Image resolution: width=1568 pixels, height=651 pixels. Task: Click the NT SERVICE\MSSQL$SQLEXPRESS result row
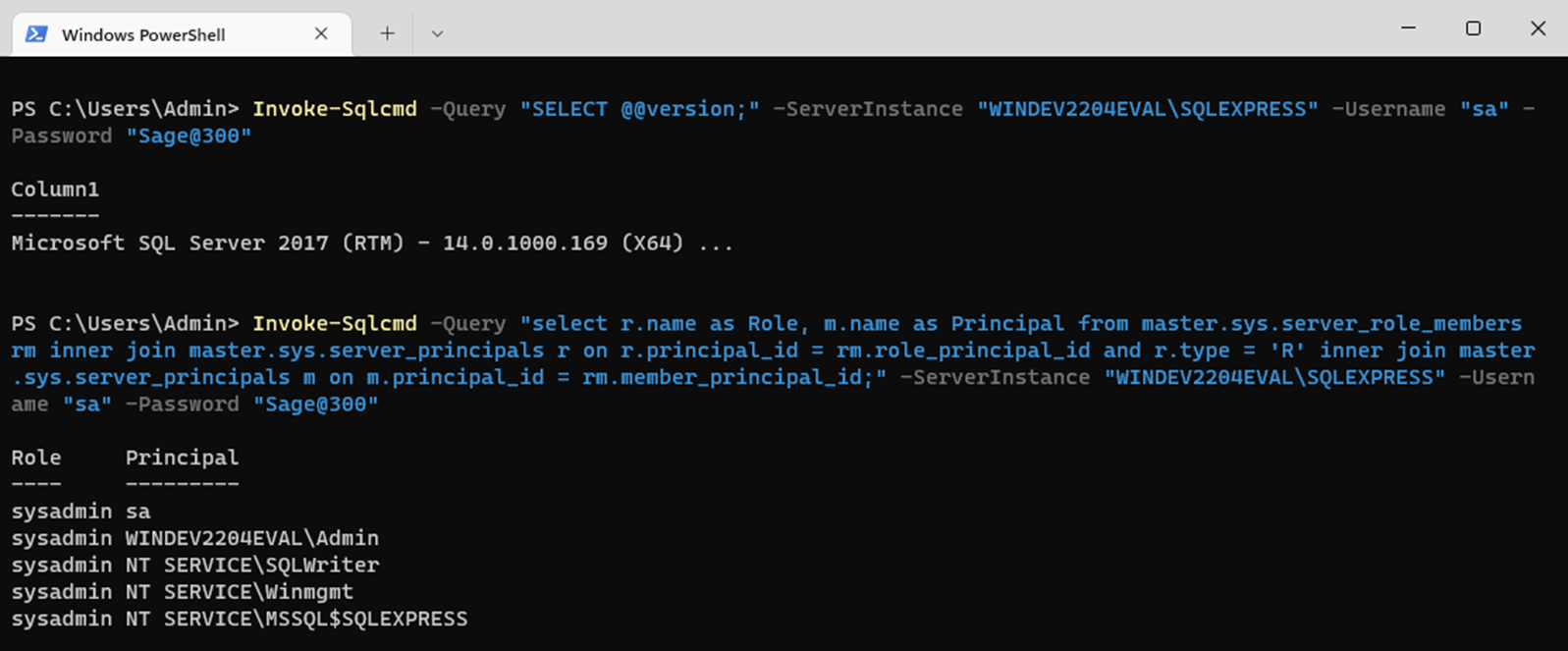point(296,620)
